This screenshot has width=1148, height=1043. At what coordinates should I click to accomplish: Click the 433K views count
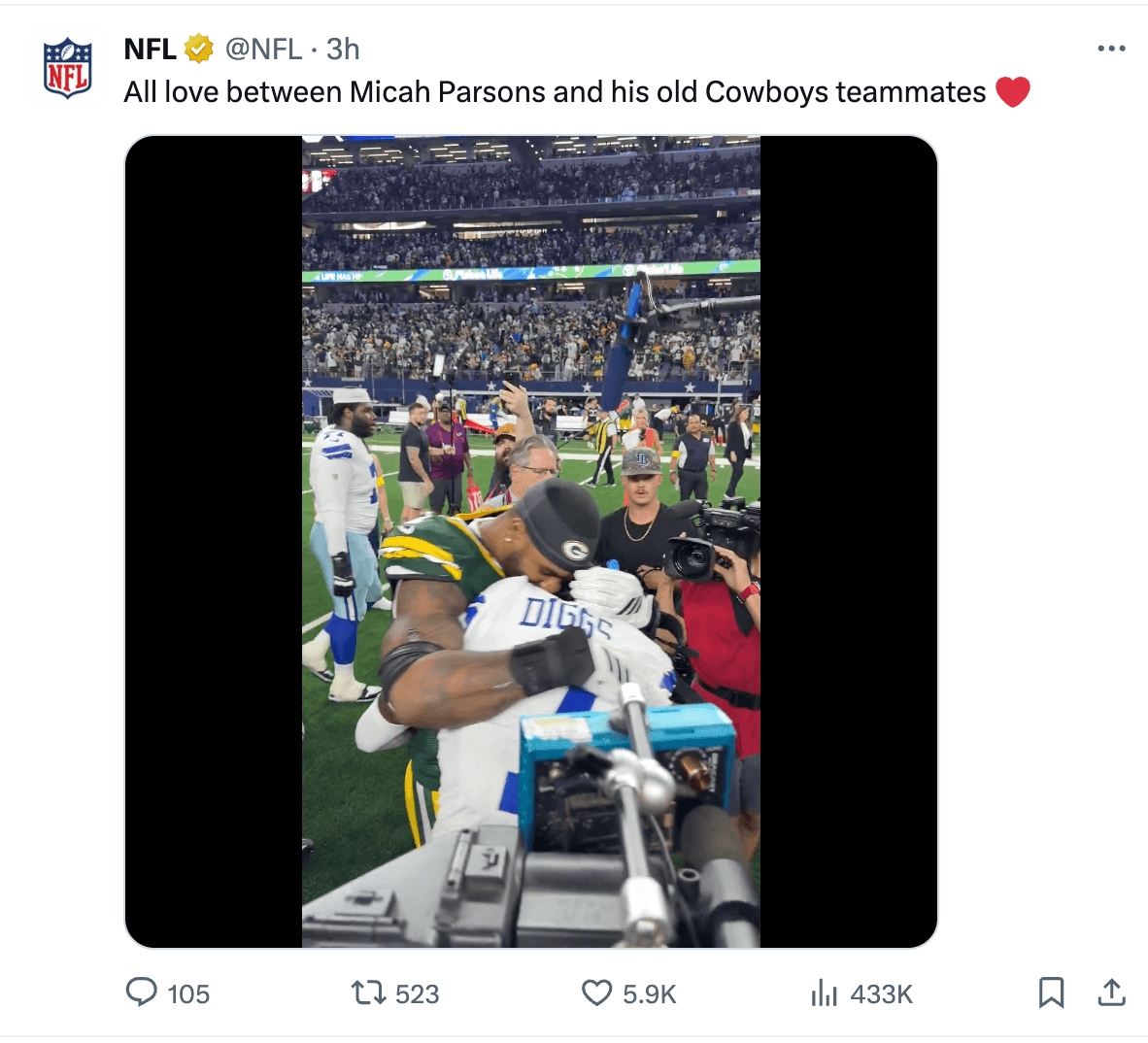coord(882,994)
